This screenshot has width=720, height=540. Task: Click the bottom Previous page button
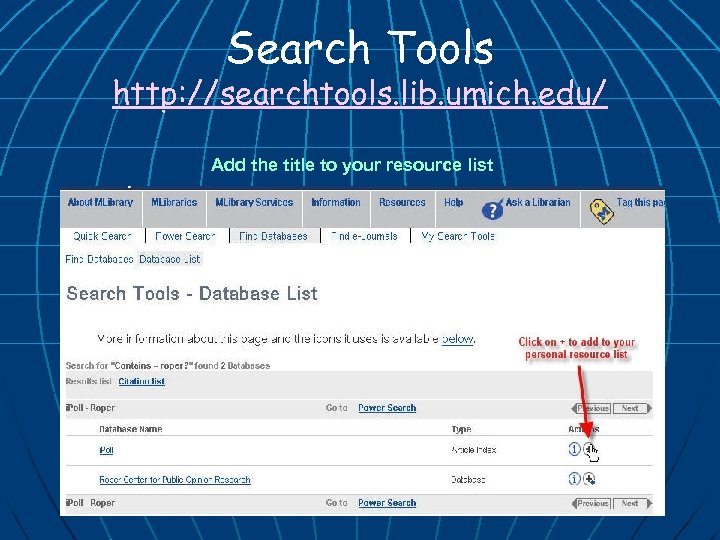point(591,503)
